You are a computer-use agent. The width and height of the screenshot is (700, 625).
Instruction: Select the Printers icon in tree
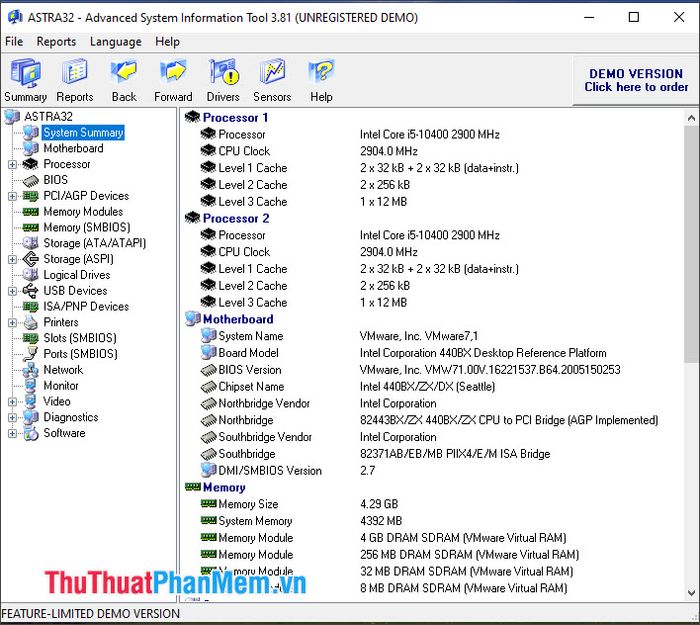pyautogui.click(x=31, y=322)
